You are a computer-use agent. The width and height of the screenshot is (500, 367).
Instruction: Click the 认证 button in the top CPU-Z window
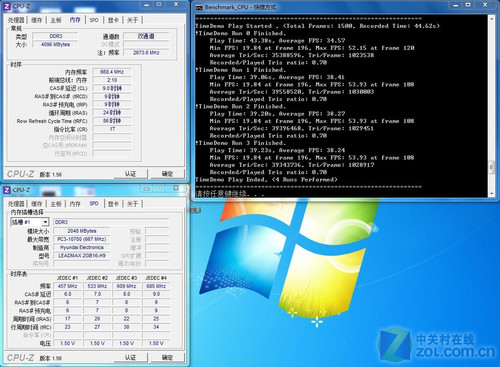coord(130,174)
